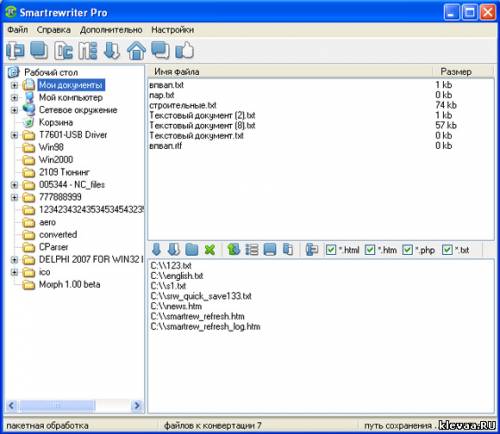Click the text-cursor panel icon in the top toolbar

tap(15, 51)
